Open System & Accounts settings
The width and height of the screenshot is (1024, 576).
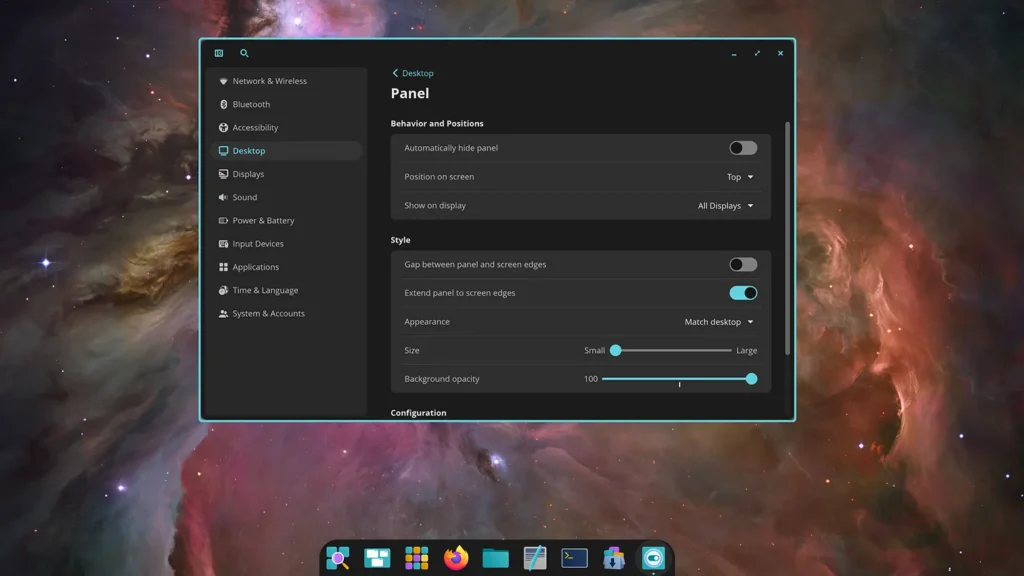click(268, 314)
